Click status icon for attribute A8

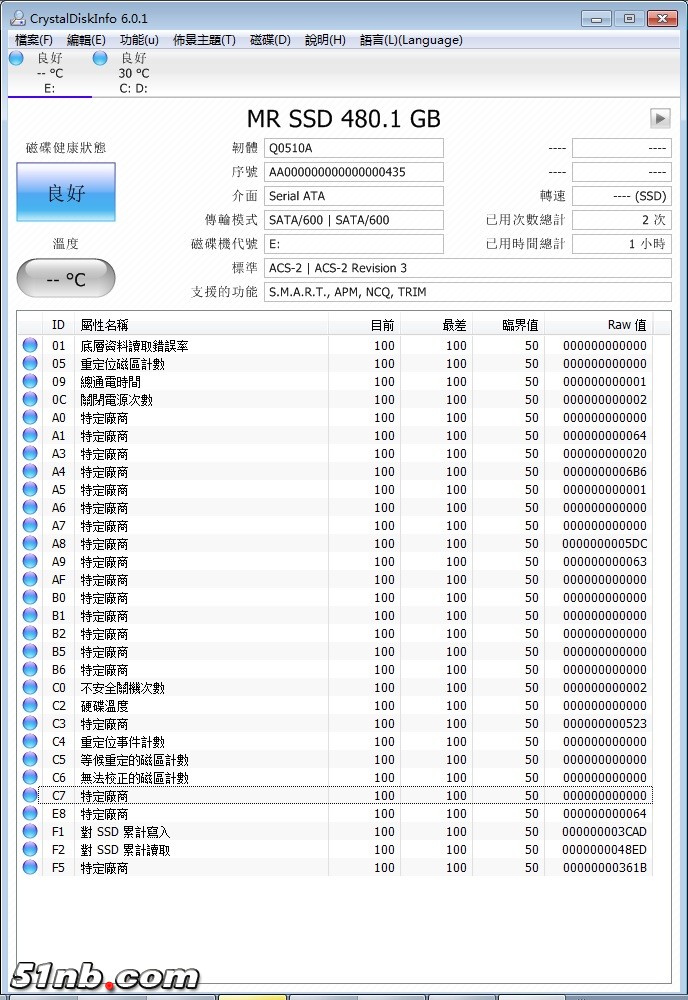[30, 543]
